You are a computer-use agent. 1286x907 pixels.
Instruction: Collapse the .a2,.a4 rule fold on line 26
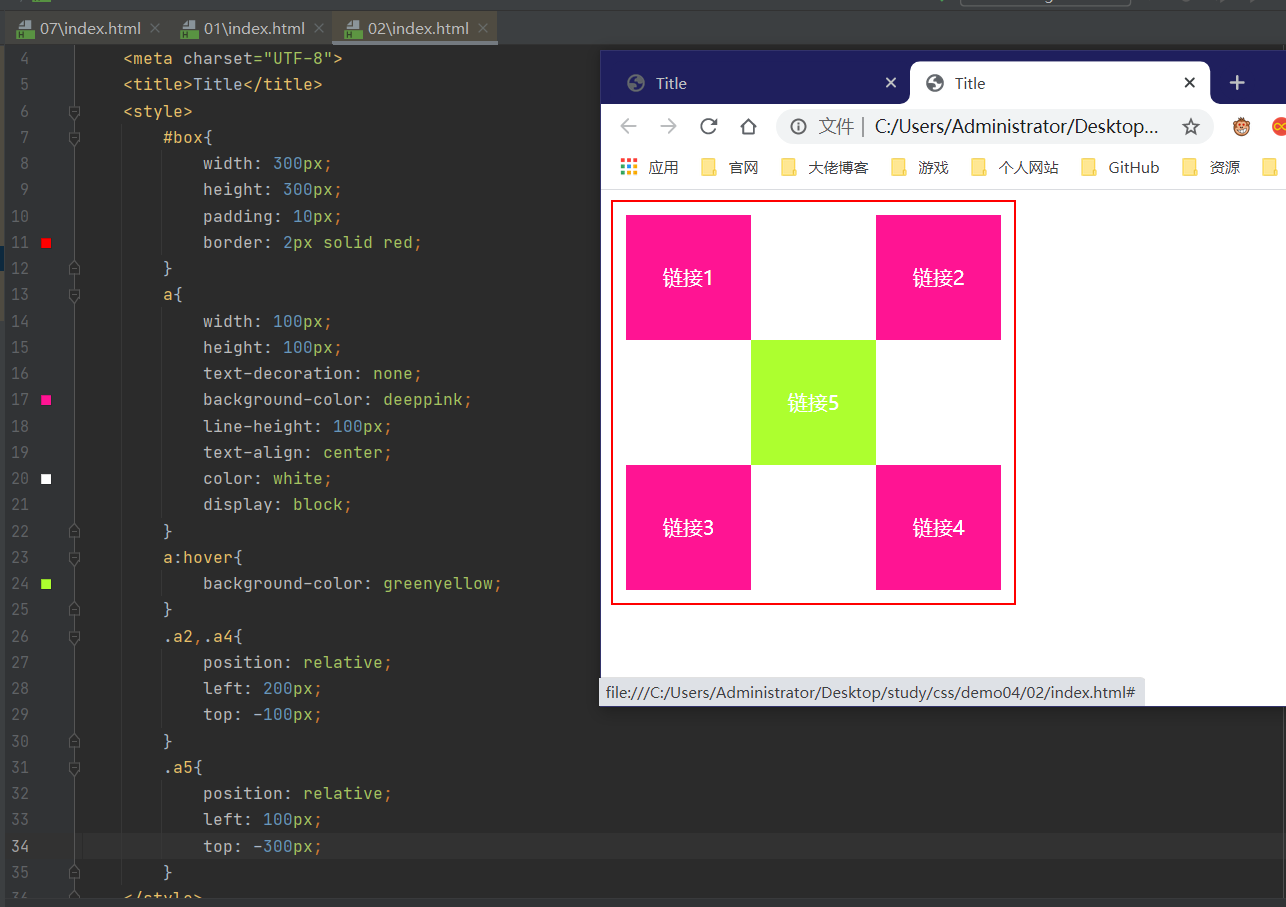click(74, 636)
